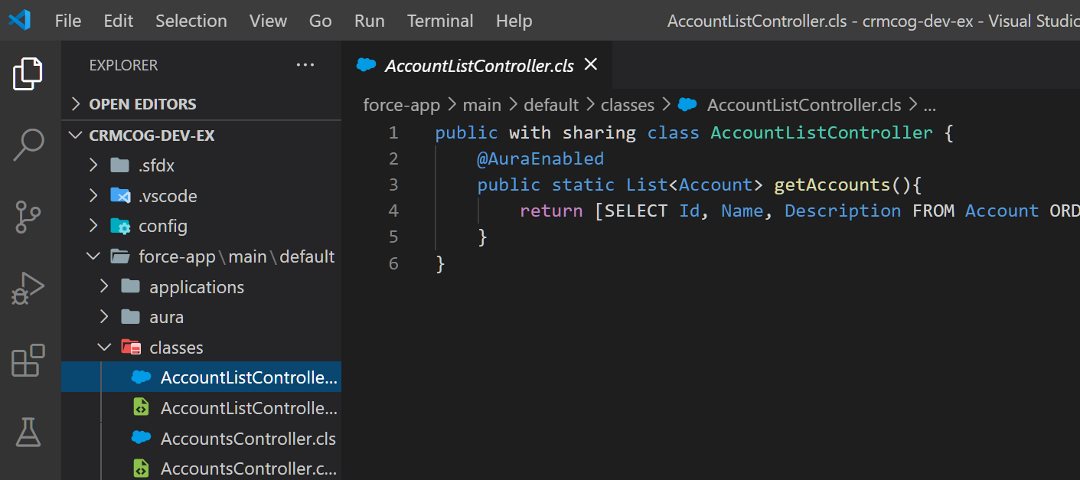This screenshot has height=480, width=1080.
Task: Select the highlighted AccountListControlle... tree file
Action: [x=201, y=377]
